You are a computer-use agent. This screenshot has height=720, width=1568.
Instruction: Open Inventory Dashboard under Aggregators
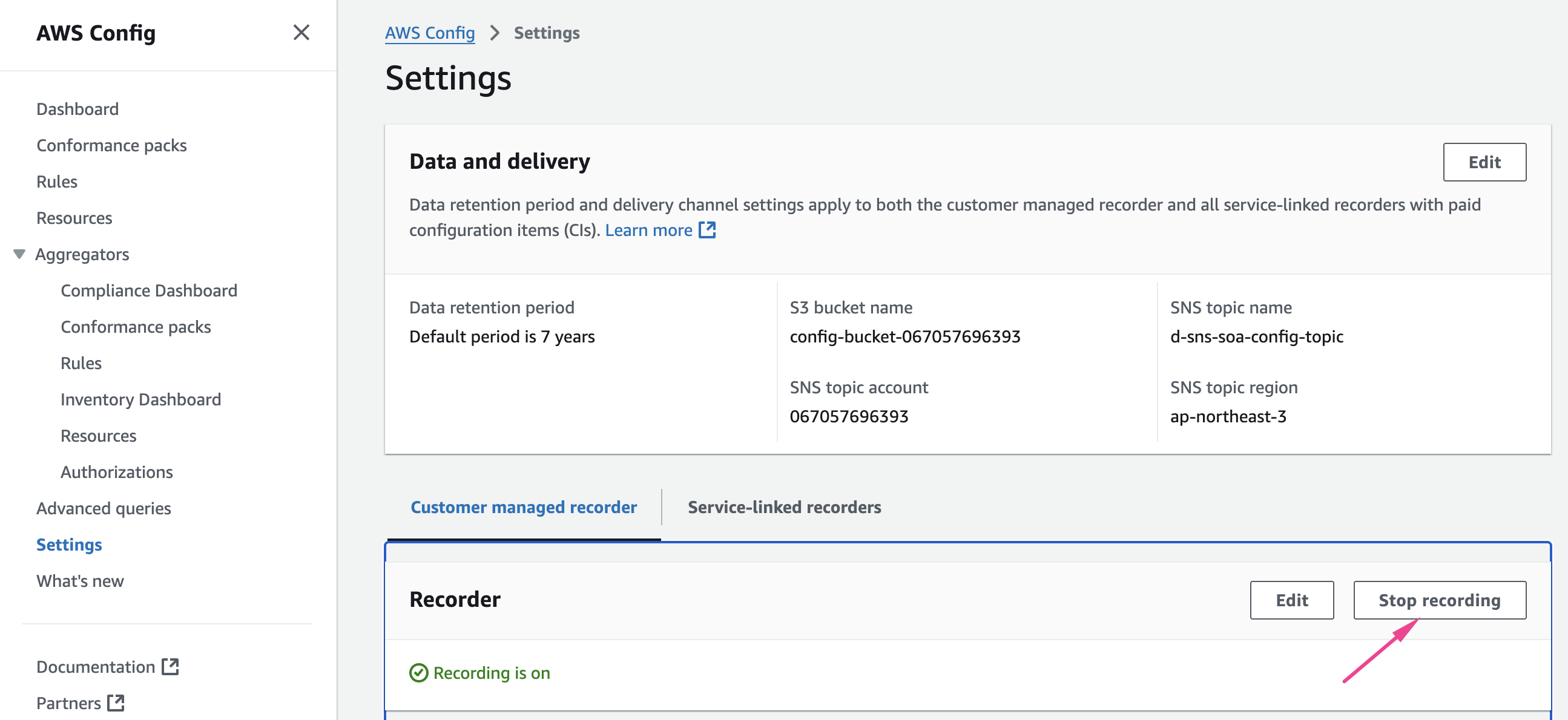140,399
